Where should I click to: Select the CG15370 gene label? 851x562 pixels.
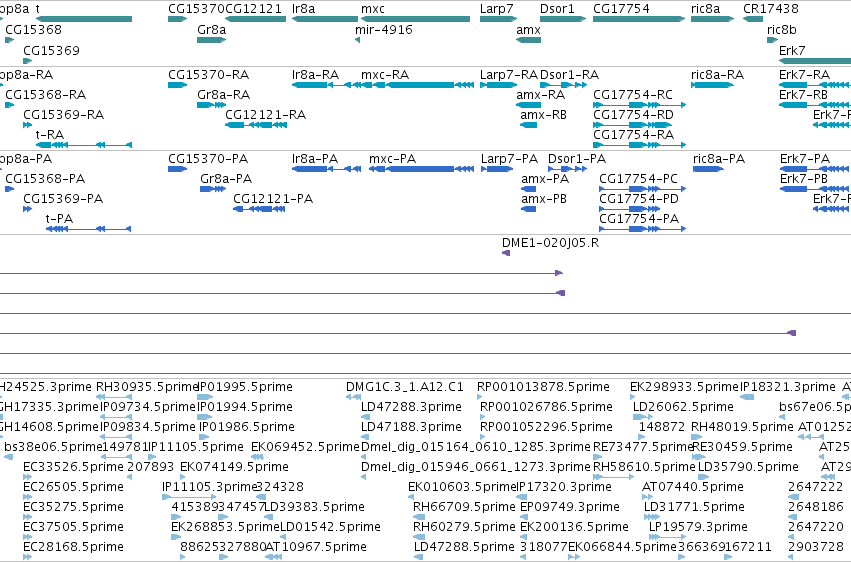(196, 9)
